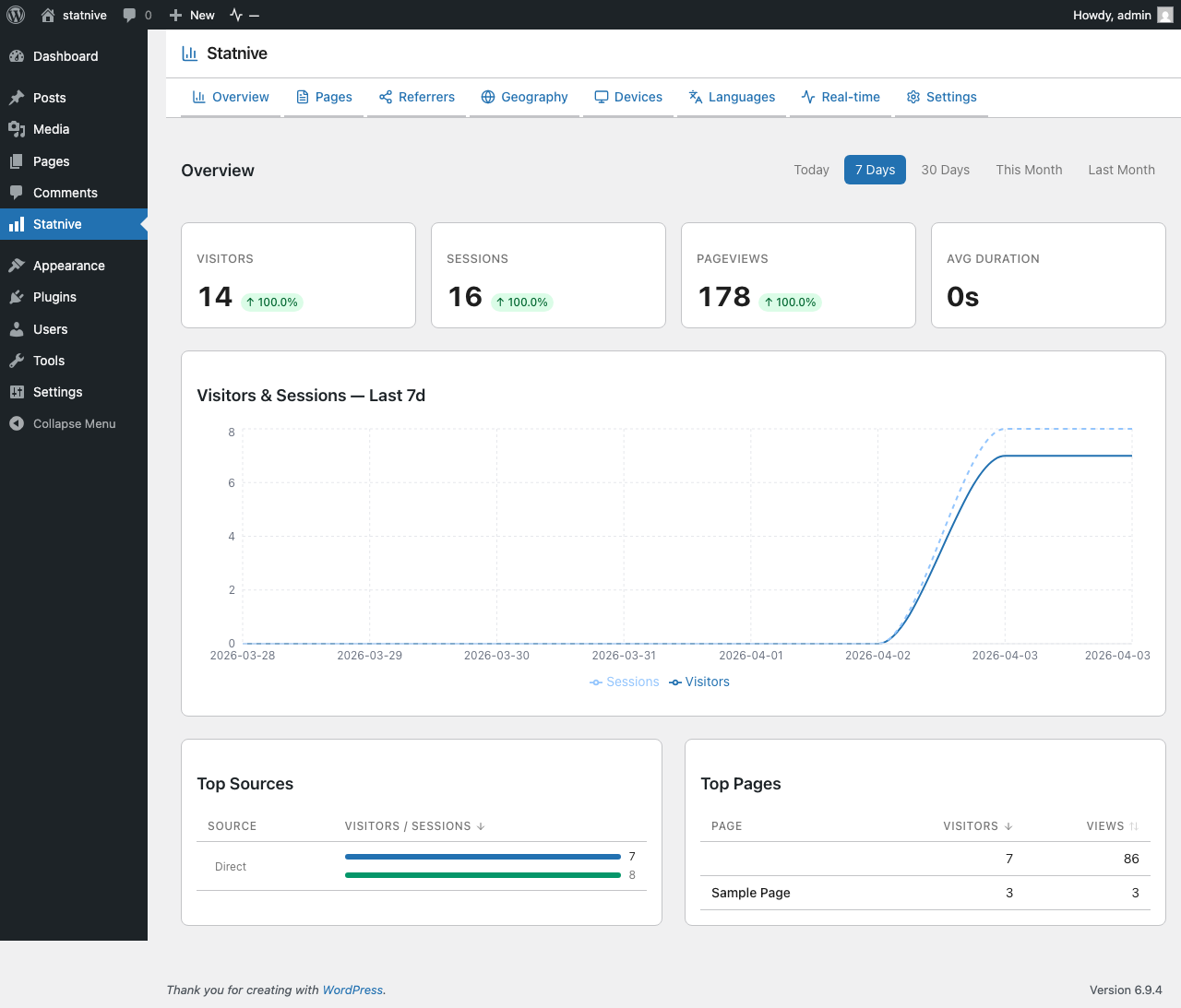Click the Languages translation icon
This screenshot has width=1181, height=1008.
694,97
